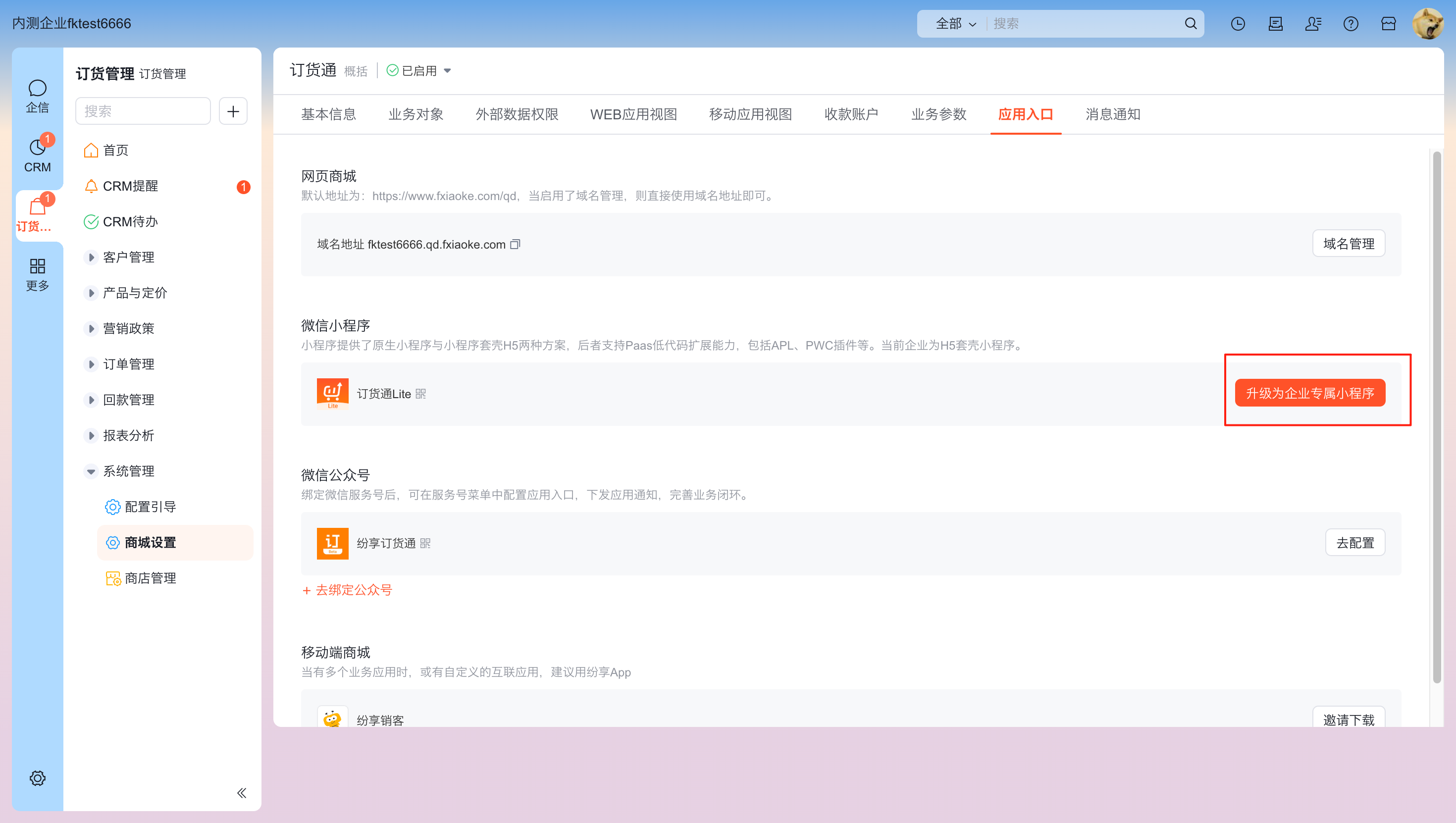This screenshot has height=823, width=1456.
Task: Click the settings gear at sidebar bottom
Action: click(x=37, y=778)
